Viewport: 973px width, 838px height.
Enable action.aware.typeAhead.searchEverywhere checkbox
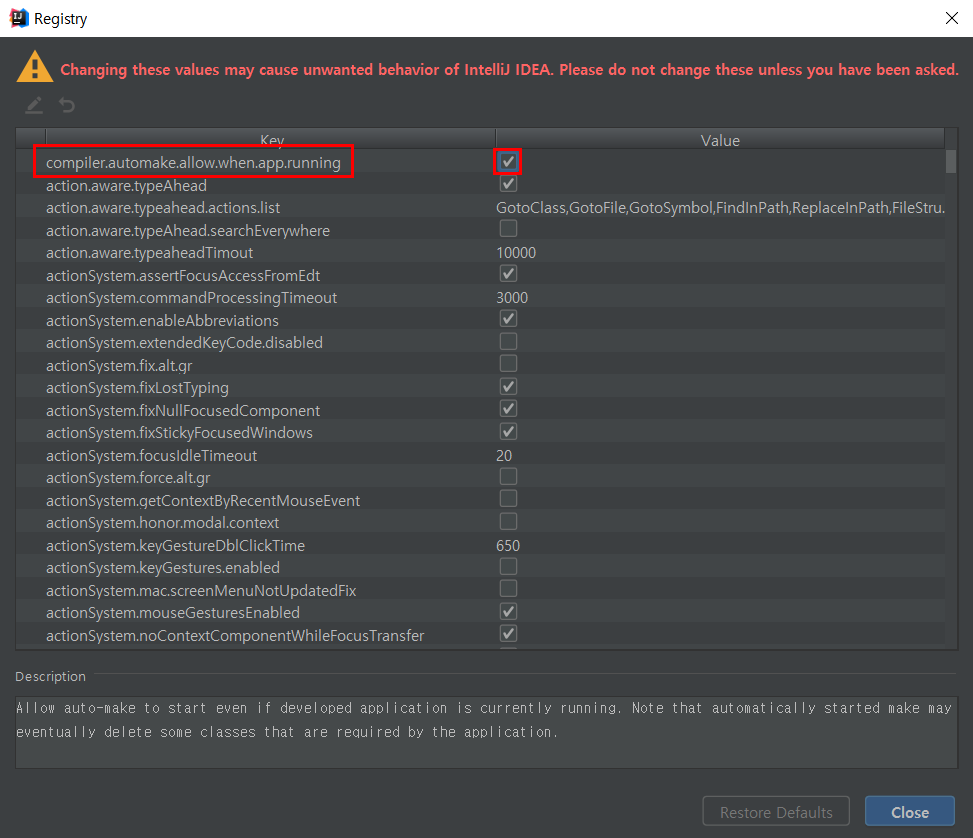(x=508, y=229)
